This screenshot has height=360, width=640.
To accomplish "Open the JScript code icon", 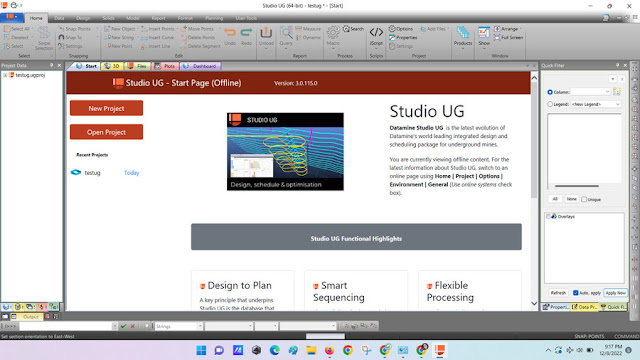I will [x=376, y=32].
